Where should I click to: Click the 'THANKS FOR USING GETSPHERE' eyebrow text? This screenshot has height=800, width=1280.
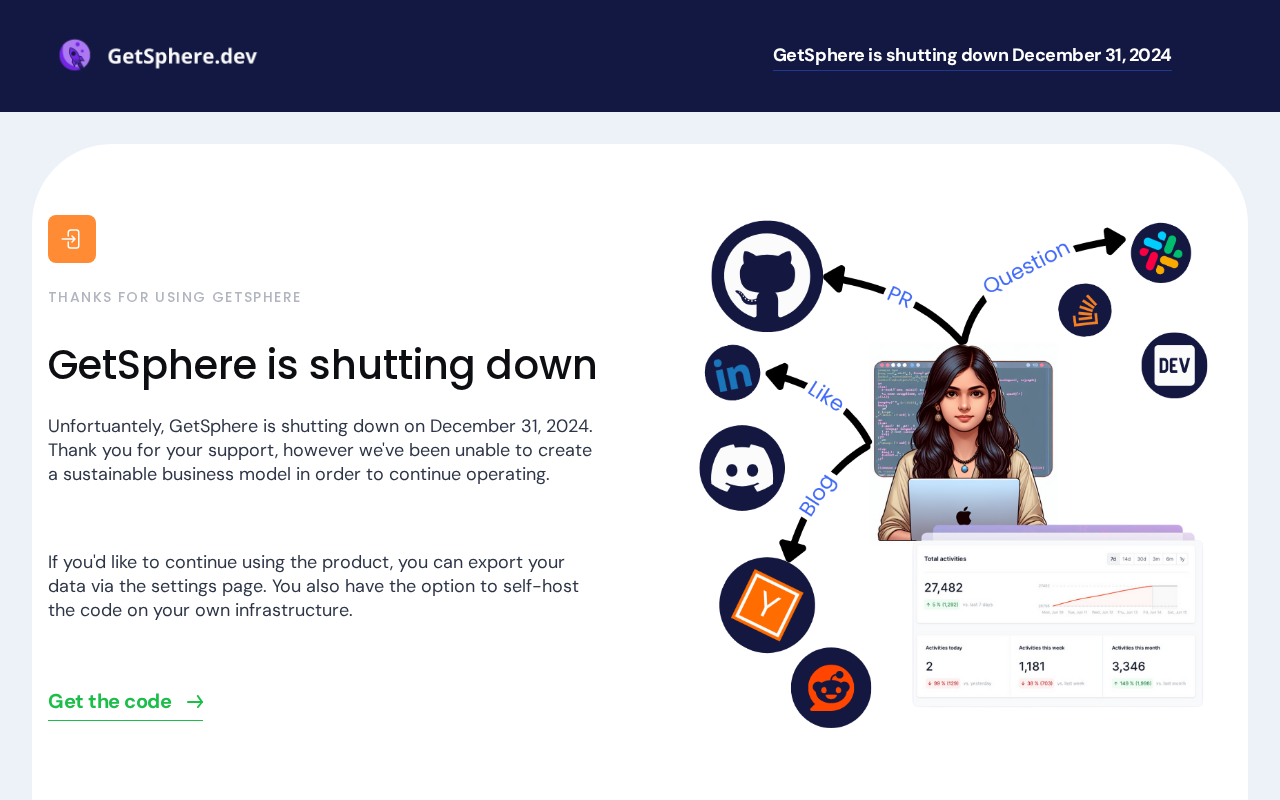point(175,297)
